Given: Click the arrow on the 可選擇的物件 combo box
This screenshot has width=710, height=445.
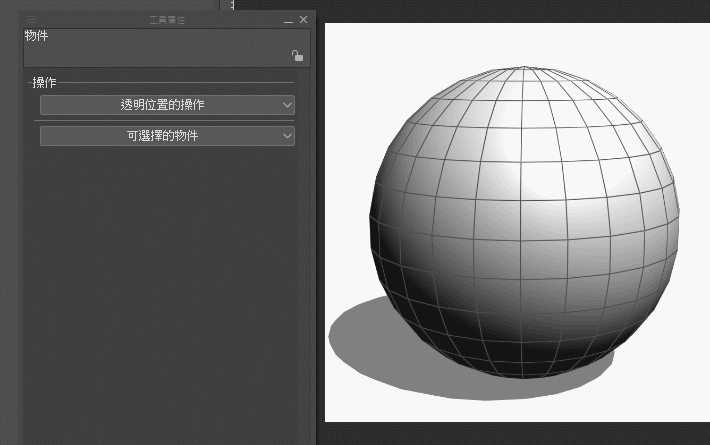Looking at the screenshot, I should [288, 136].
